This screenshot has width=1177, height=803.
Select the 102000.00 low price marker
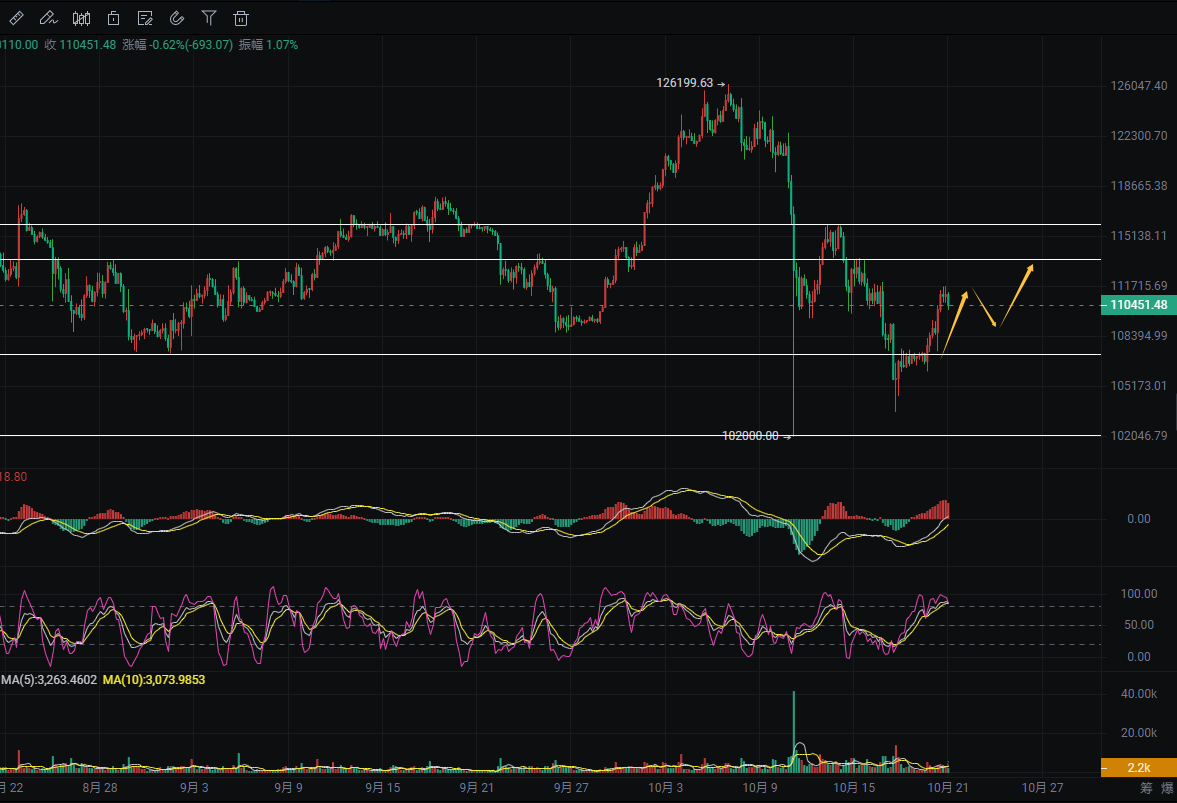click(x=750, y=436)
